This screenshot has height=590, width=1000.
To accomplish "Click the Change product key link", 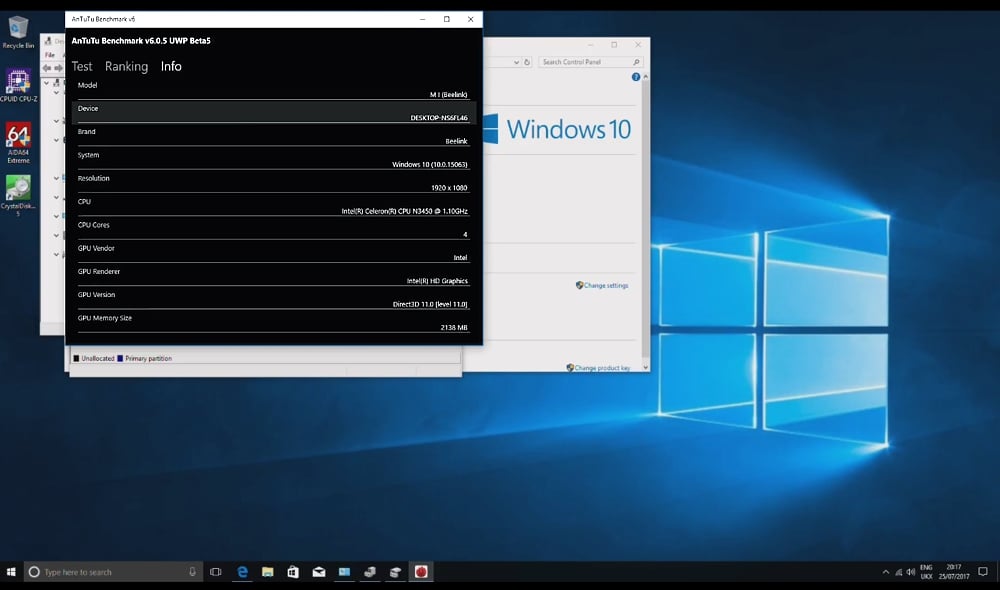I will click(602, 368).
